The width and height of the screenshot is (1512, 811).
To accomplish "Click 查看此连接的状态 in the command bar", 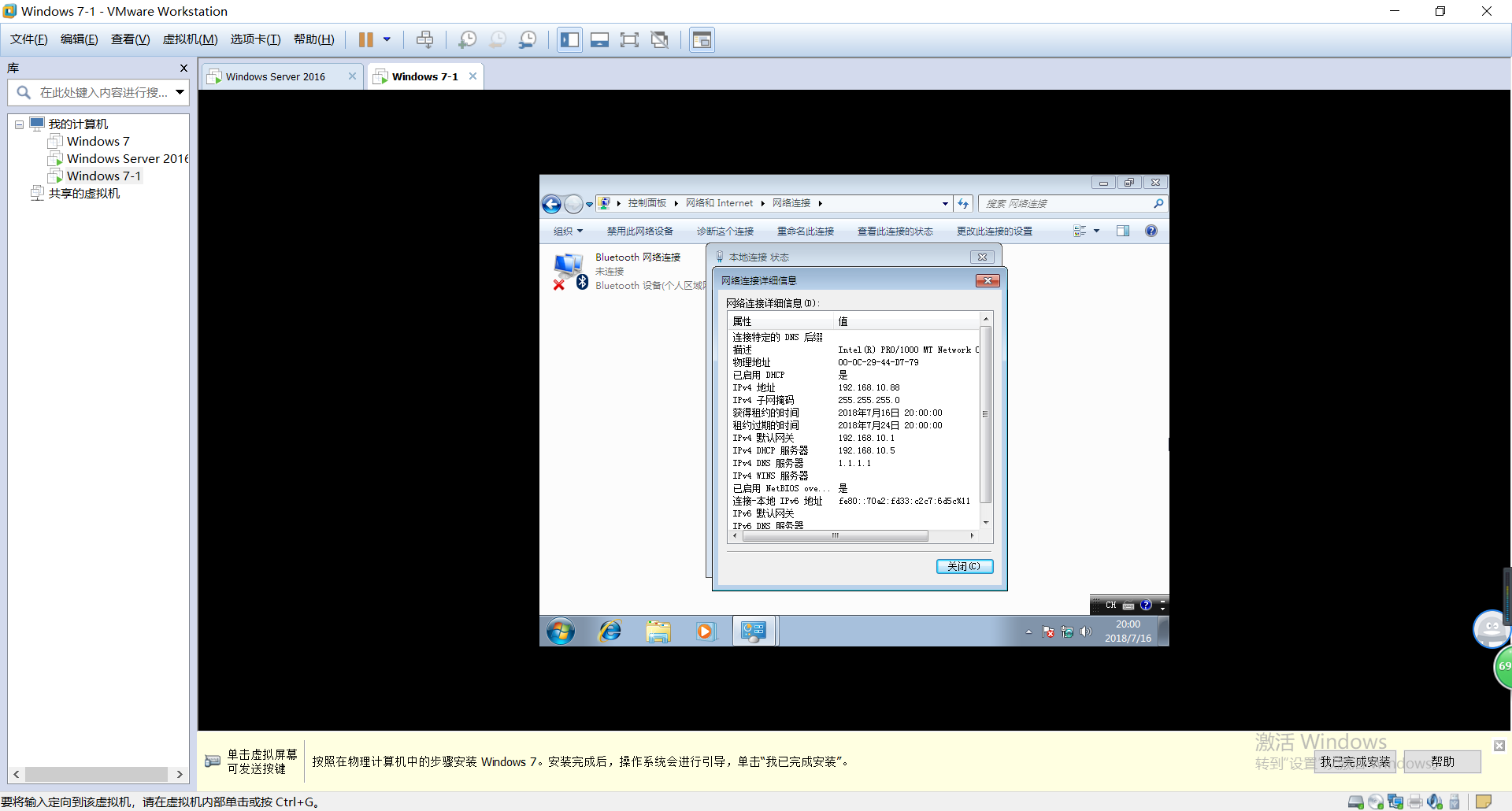I will pyautogui.click(x=895, y=231).
